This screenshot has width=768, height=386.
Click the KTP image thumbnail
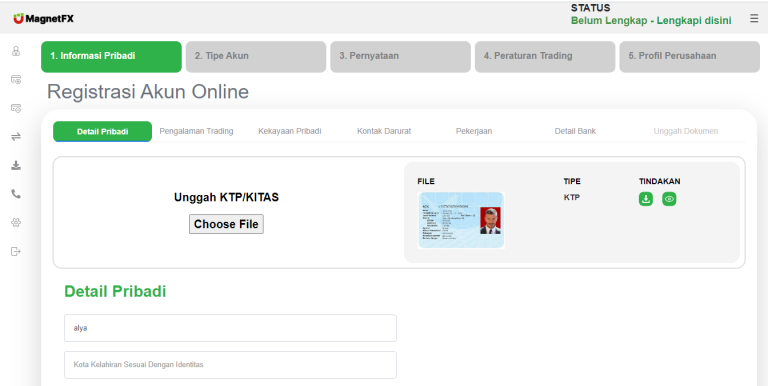pyautogui.click(x=461, y=220)
